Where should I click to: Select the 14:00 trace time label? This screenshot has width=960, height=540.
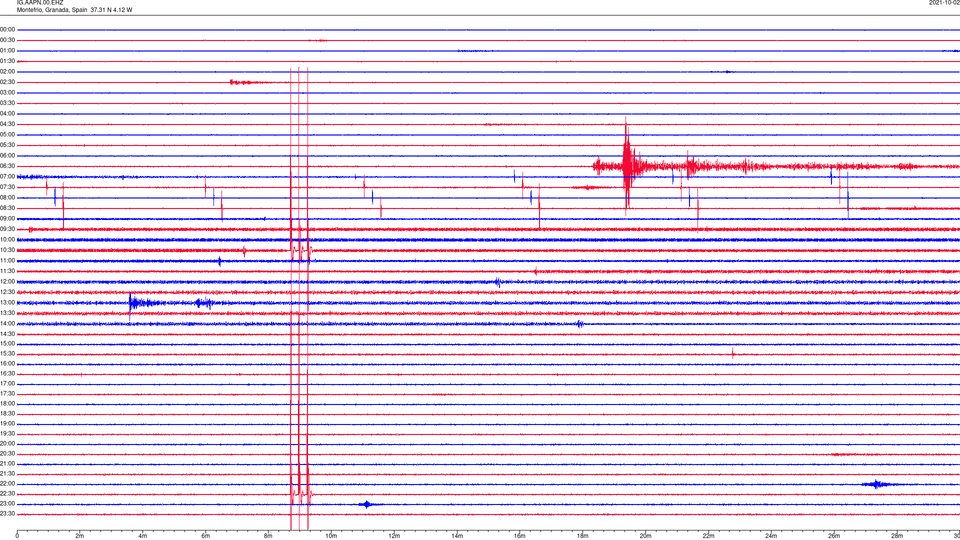click(8, 323)
